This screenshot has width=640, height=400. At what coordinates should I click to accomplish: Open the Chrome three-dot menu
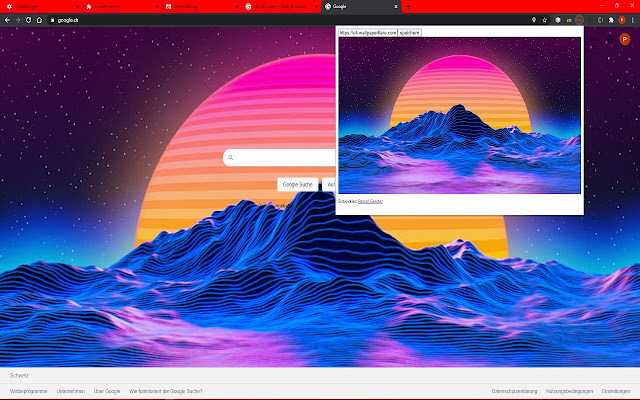(633, 20)
